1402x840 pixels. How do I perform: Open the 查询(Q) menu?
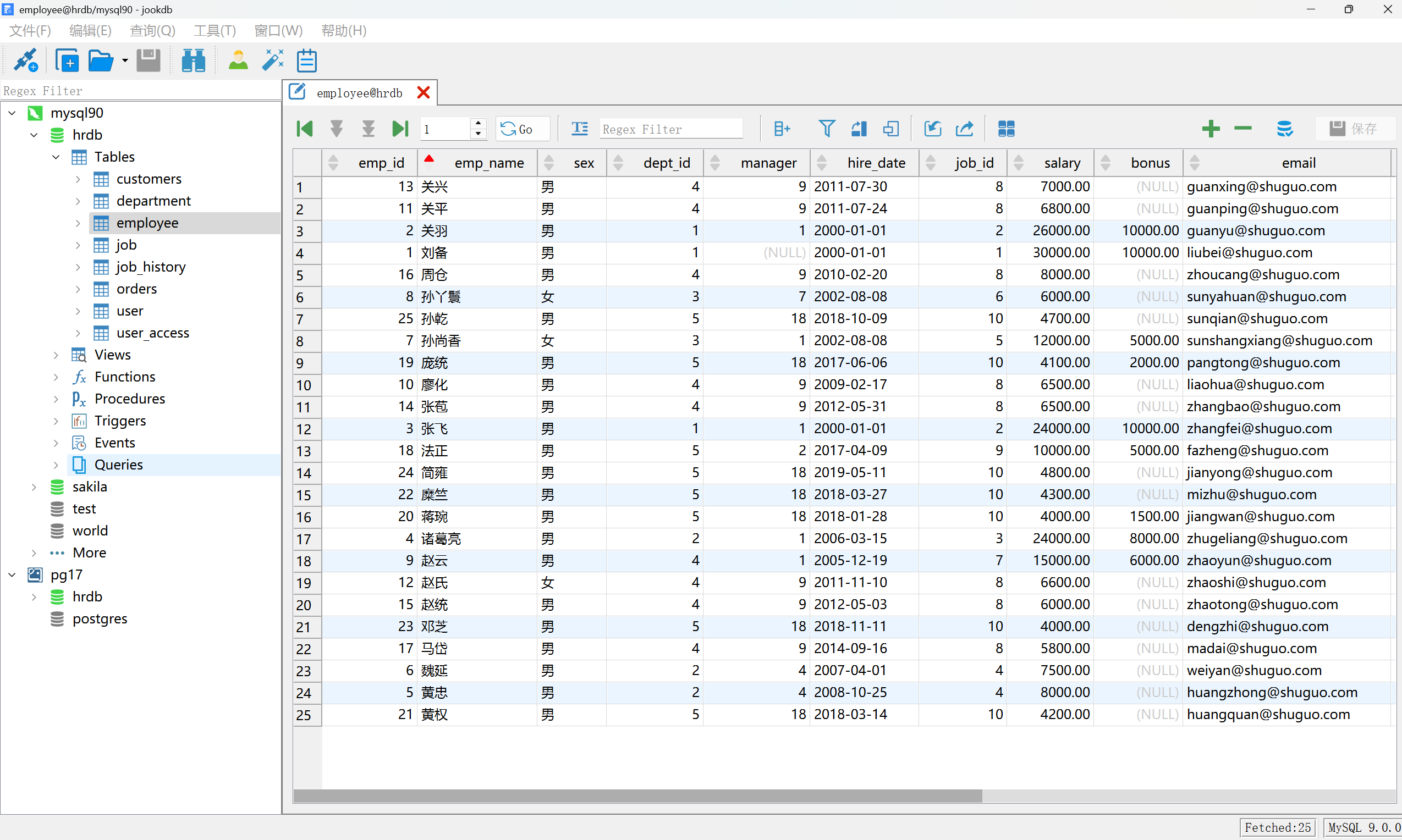[152, 31]
